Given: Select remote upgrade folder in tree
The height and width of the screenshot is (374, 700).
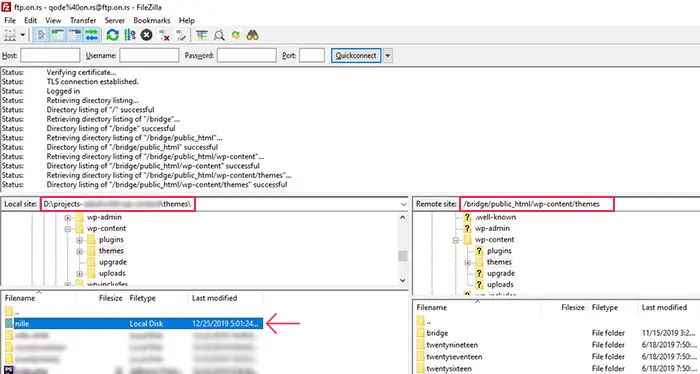Looking at the screenshot, I should tap(501, 273).
